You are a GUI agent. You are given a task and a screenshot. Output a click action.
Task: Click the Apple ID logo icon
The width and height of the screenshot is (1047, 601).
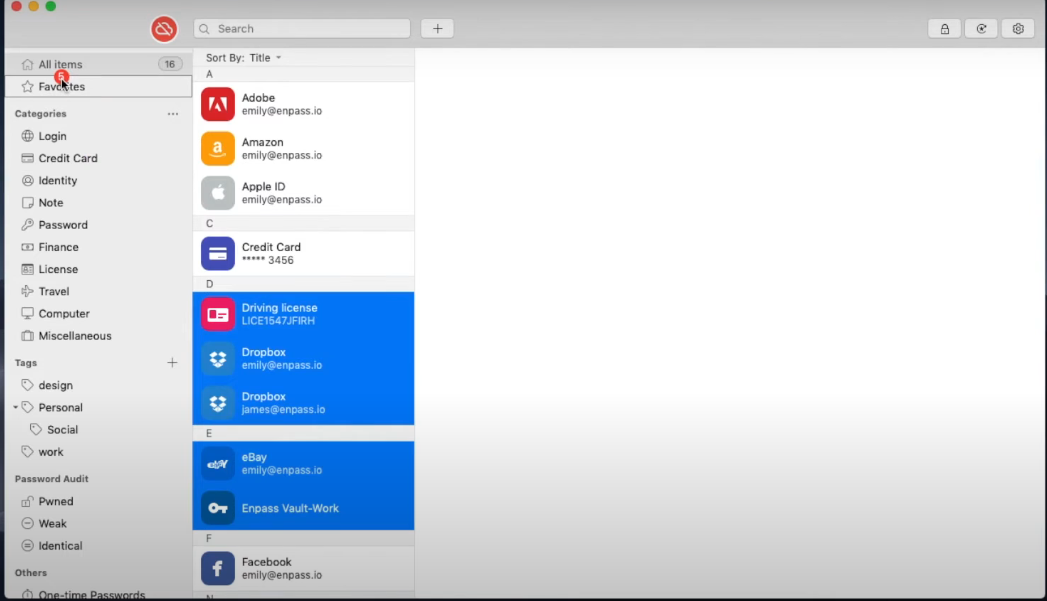pos(218,193)
